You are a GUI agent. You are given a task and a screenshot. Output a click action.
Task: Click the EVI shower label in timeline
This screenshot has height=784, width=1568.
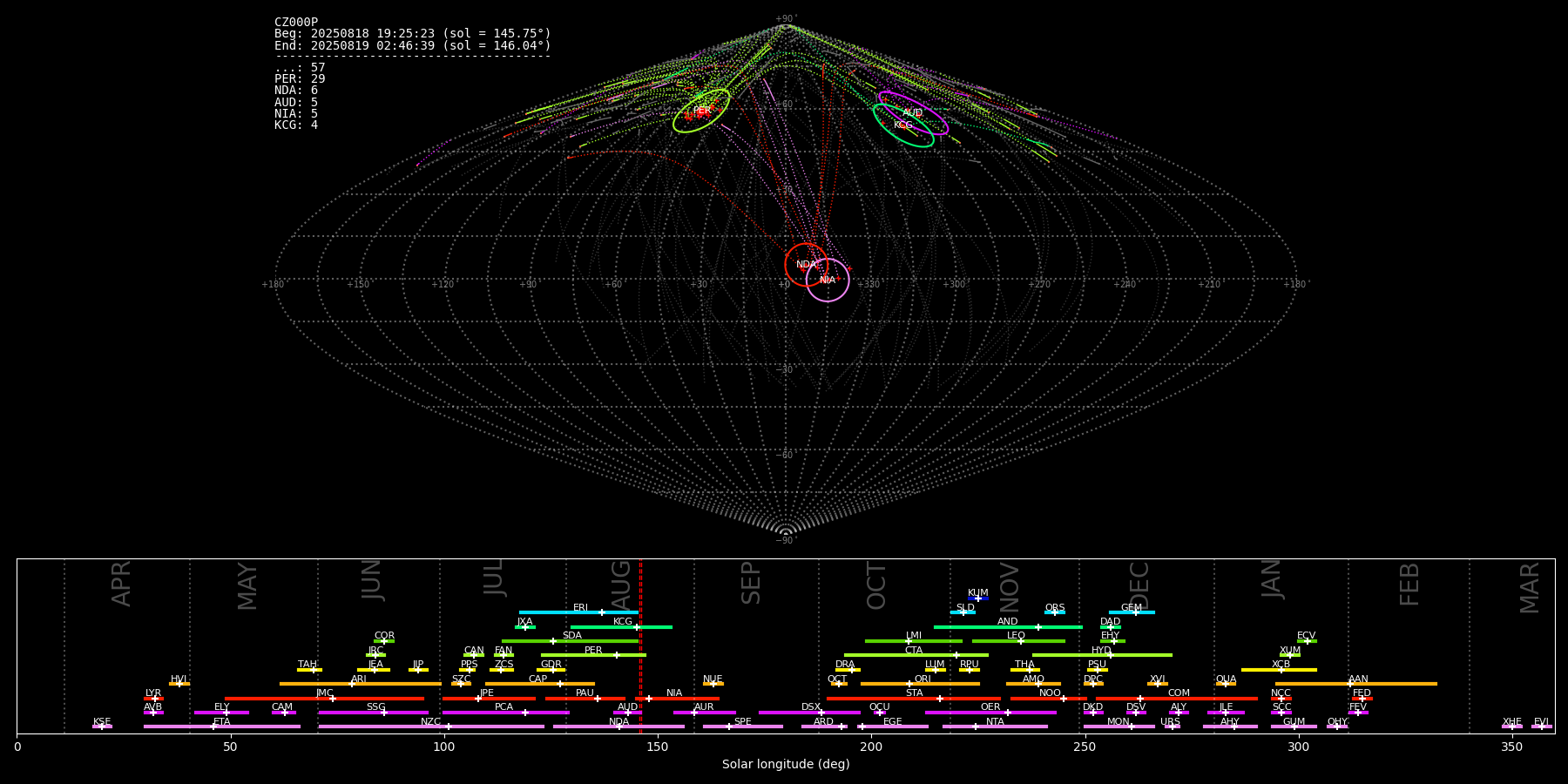click(1541, 722)
